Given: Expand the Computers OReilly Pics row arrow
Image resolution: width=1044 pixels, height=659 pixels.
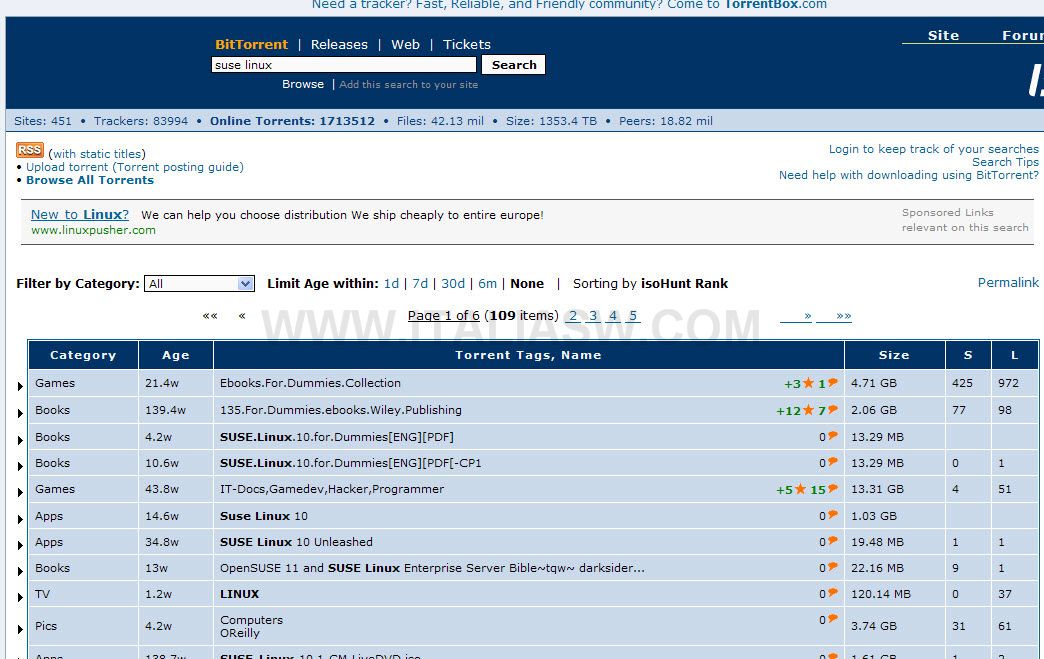Looking at the screenshot, I should point(20,629).
